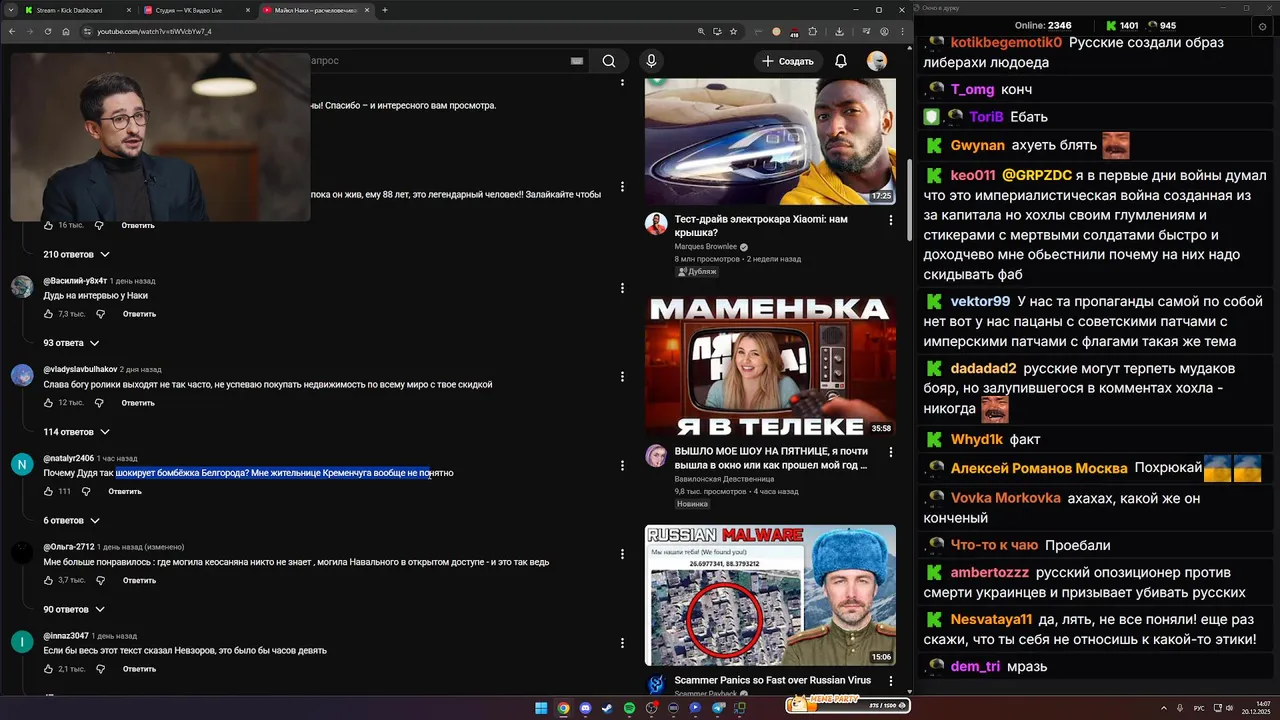Expand 114 replies under @vladyslavbulhakov comment
The image size is (1280, 720).
76,432
